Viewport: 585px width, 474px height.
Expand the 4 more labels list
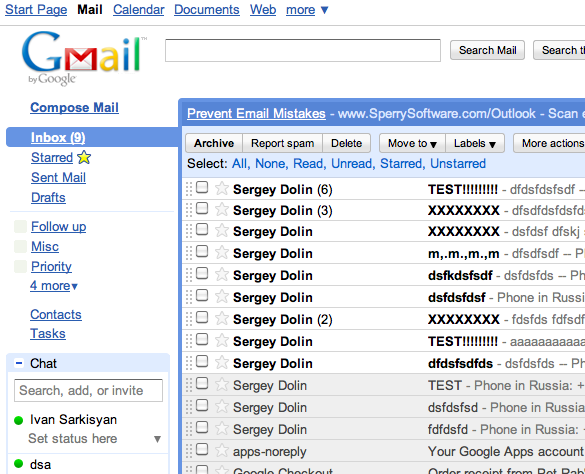tap(54, 286)
